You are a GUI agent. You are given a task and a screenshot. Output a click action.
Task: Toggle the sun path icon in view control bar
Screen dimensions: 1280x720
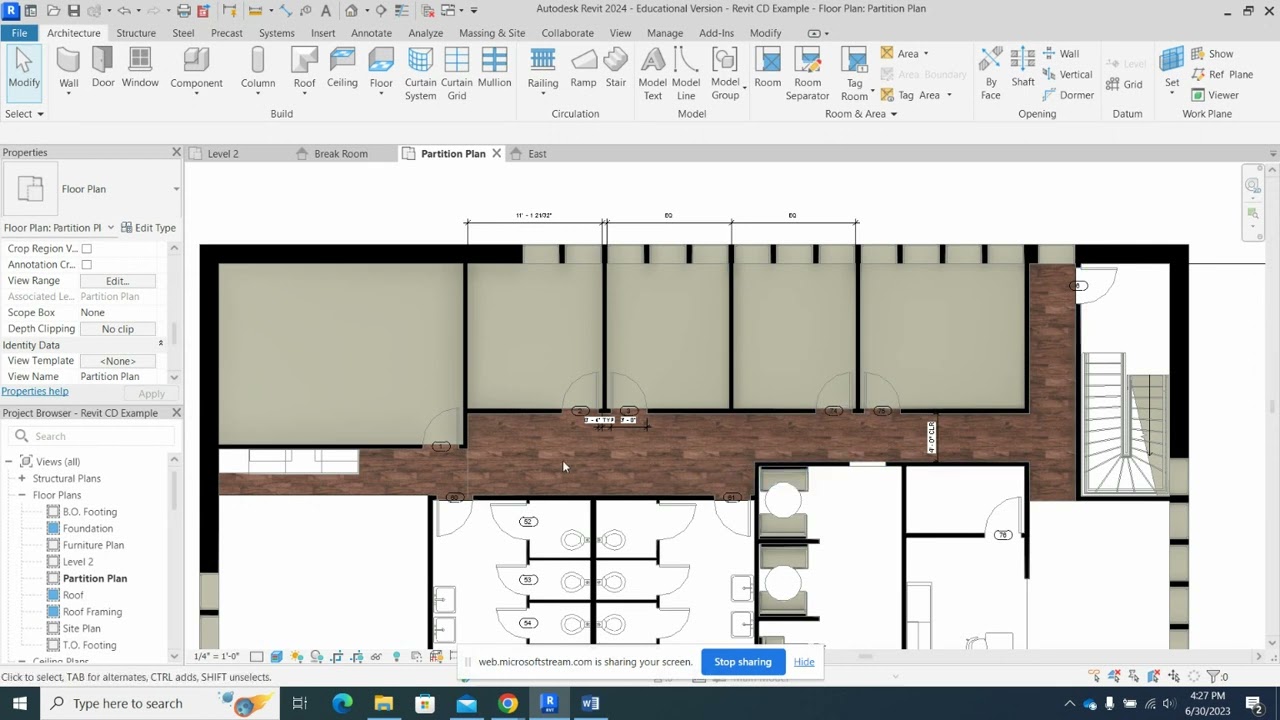click(297, 657)
